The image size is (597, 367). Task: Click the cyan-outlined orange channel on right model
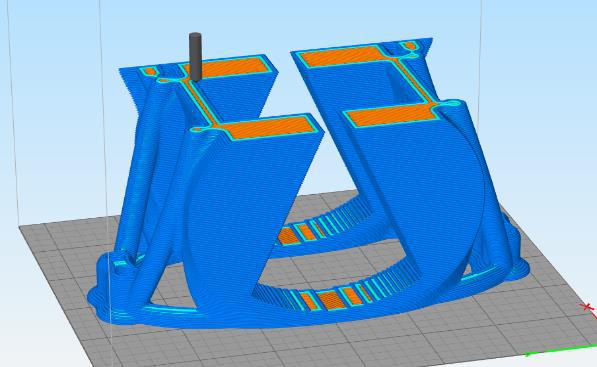coord(415,81)
